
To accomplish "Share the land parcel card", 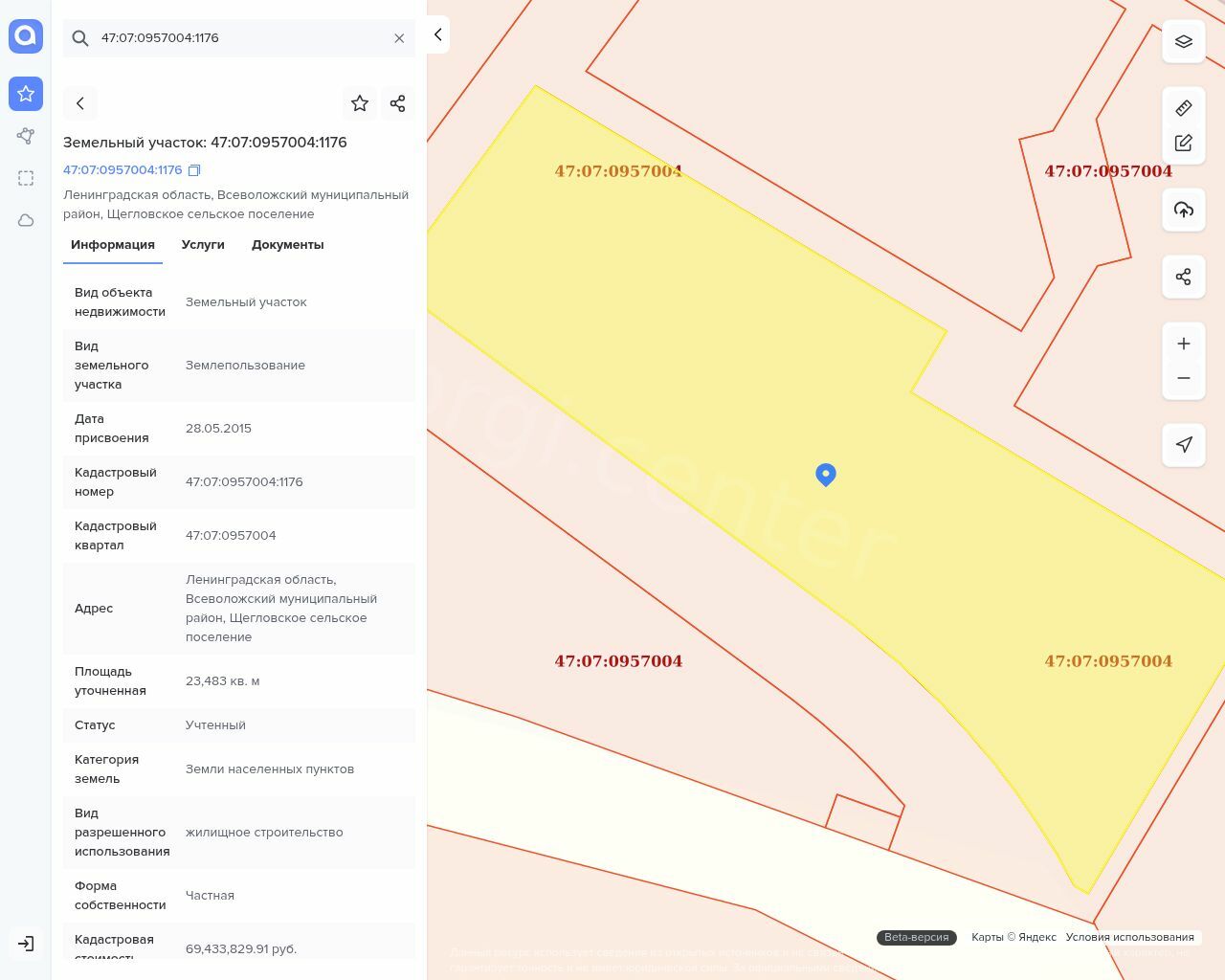I will pos(398,103).
